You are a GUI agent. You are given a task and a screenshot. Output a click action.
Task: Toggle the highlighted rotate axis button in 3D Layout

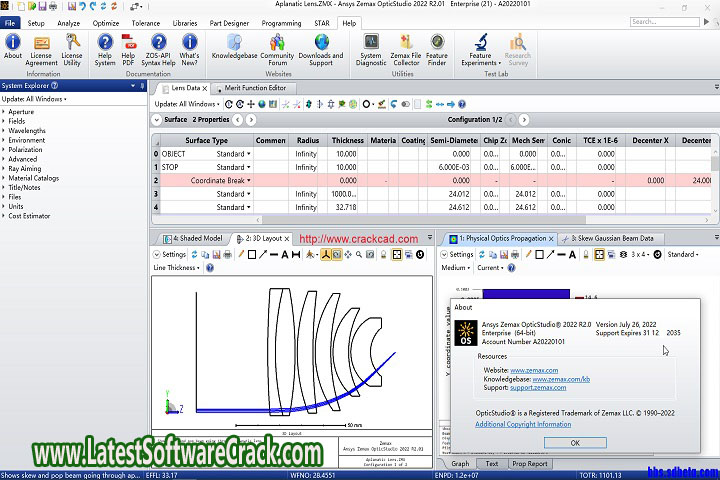pyautogui.click(x=326, y=254)
